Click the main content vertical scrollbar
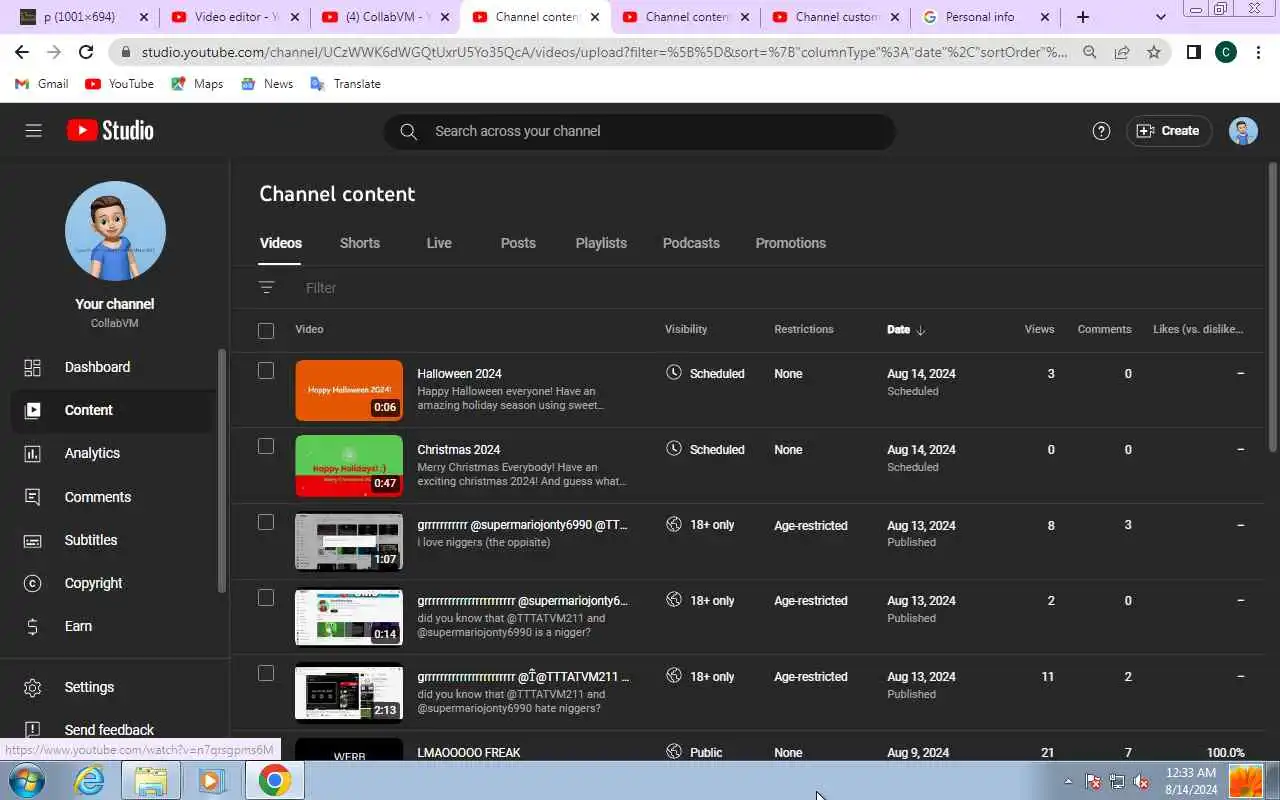Image resolution: width=1280 pixels, height=800 pixels. pyautogui.click(x=1273, y=306)
